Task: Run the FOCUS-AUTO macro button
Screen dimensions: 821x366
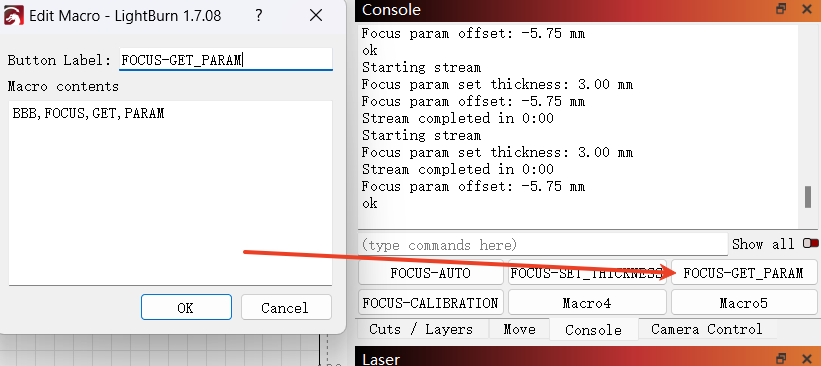Action: pyautogui.click(x=430, y=273)
